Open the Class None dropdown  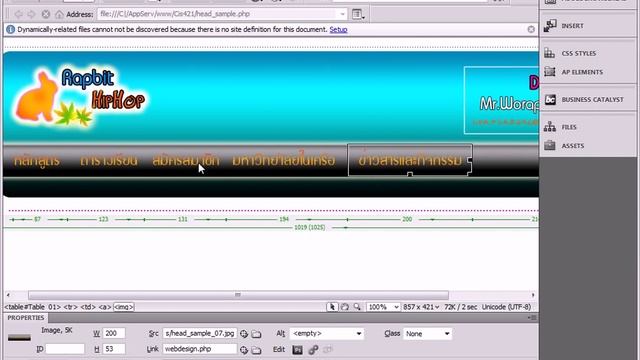point(427,333)
